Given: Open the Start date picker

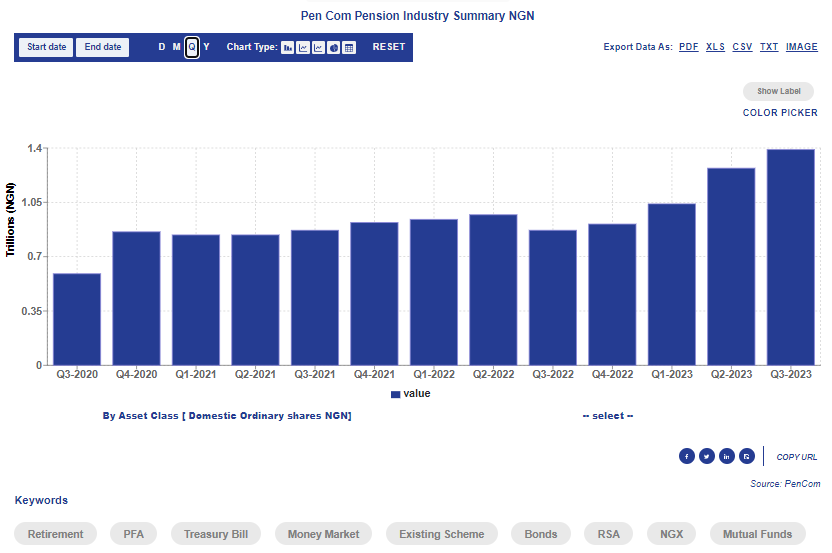Looking at the screenshot, I should tap(46, 47).
